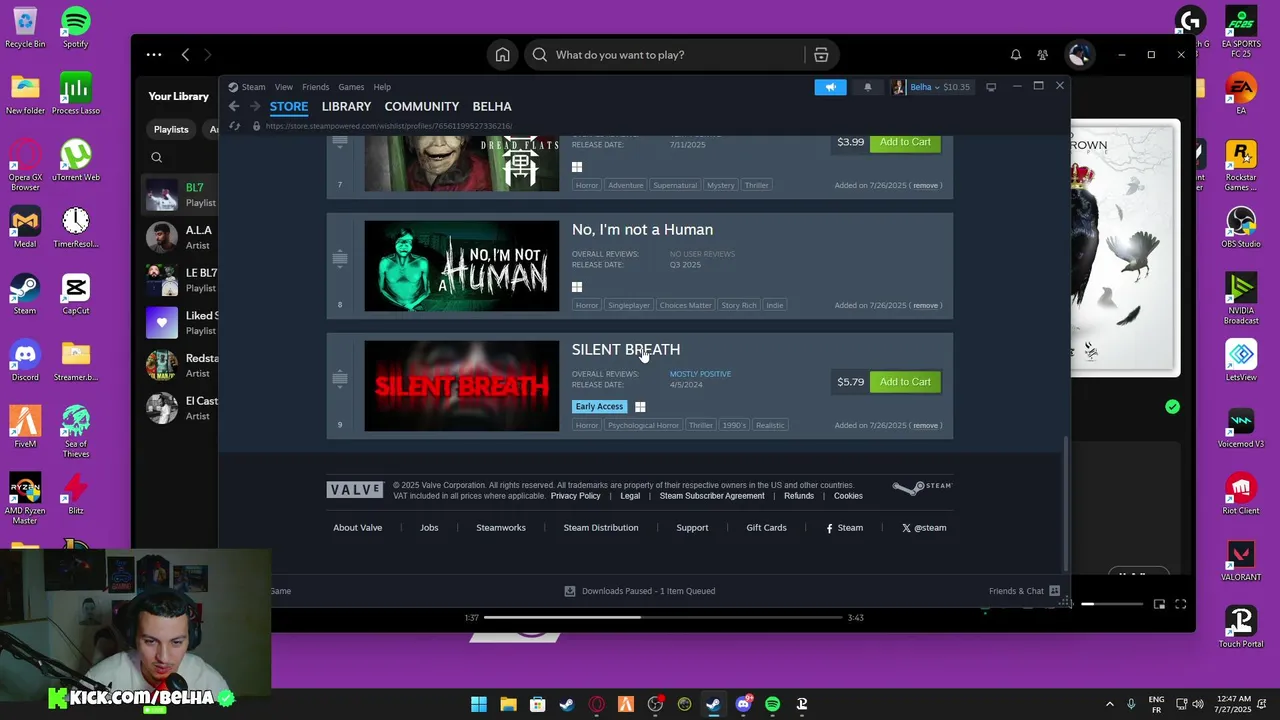Open the SILENT BREATH capsule image
Viewport: 1280px width, 720px height.
pyautogui.click(x=462, y=386)
